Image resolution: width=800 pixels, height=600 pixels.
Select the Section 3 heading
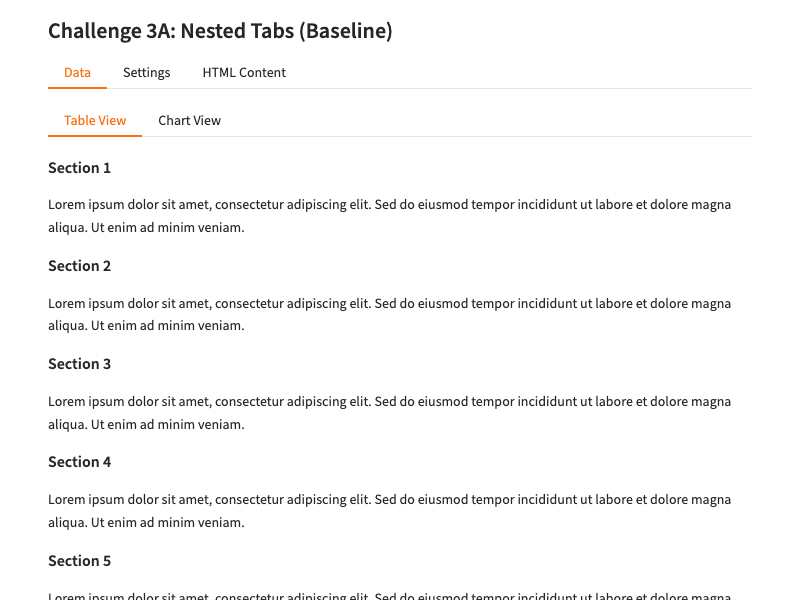(x=79, y=364)
